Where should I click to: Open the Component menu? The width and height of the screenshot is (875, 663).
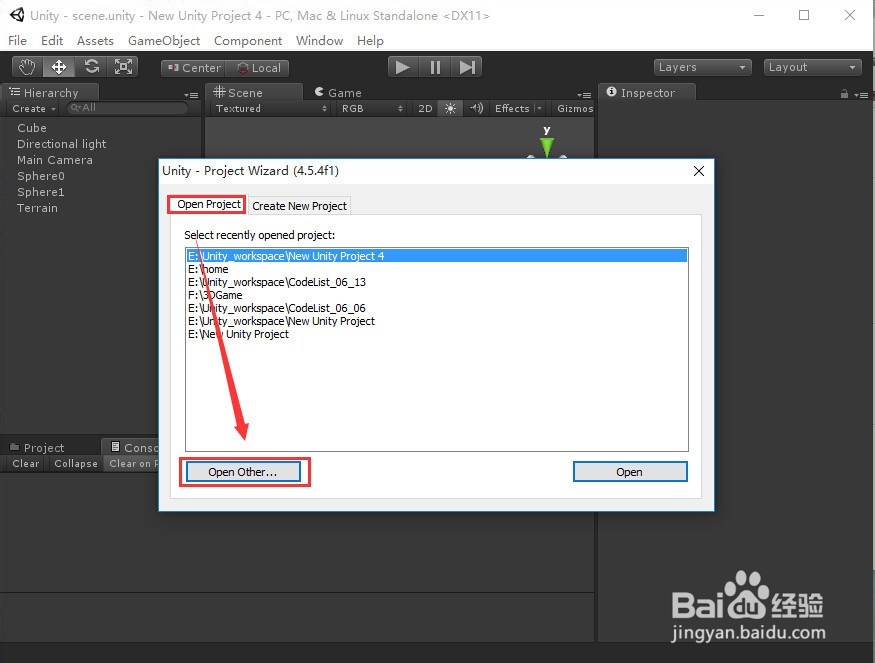(x=248, y=41)
